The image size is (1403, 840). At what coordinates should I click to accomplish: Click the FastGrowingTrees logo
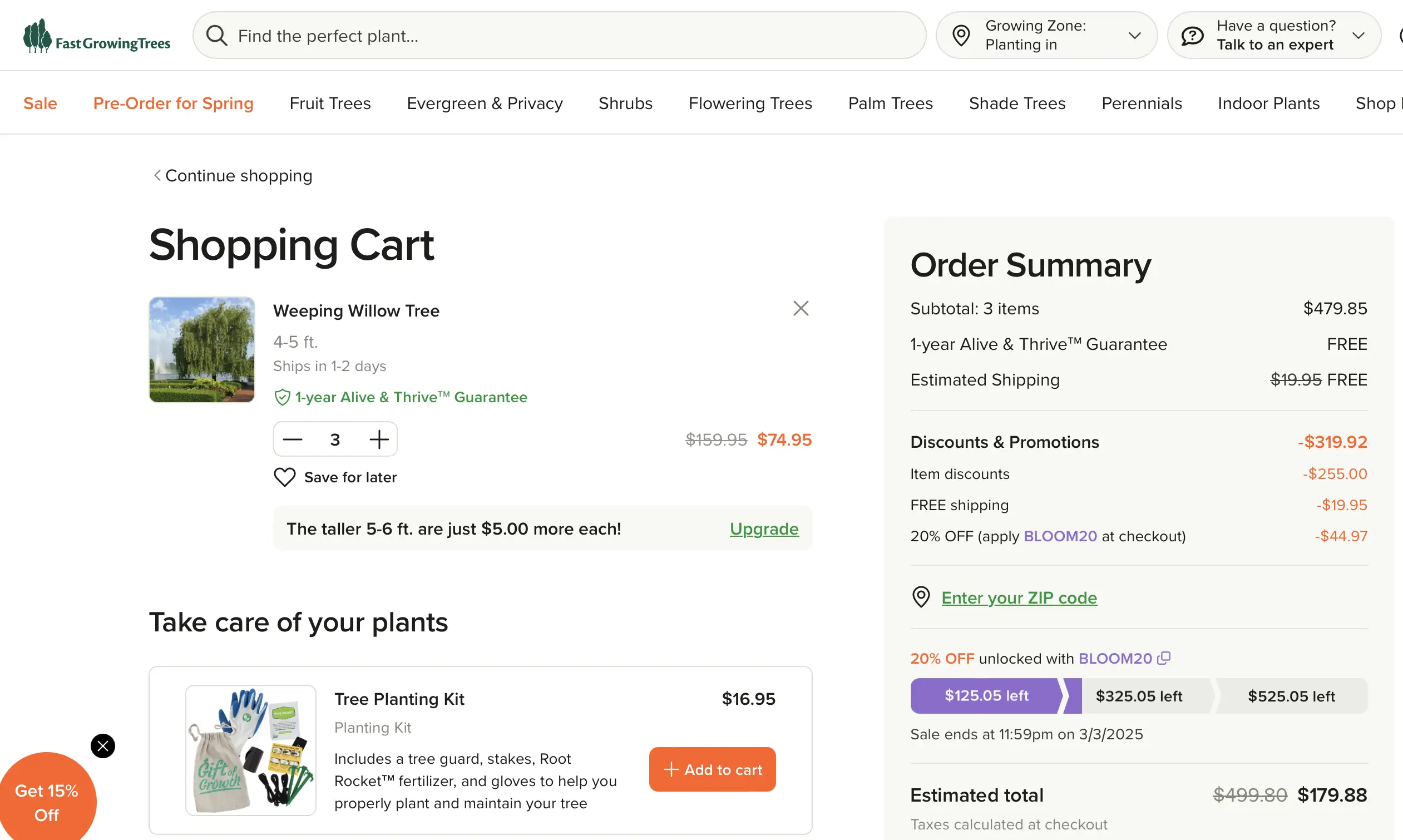point(96,36)
